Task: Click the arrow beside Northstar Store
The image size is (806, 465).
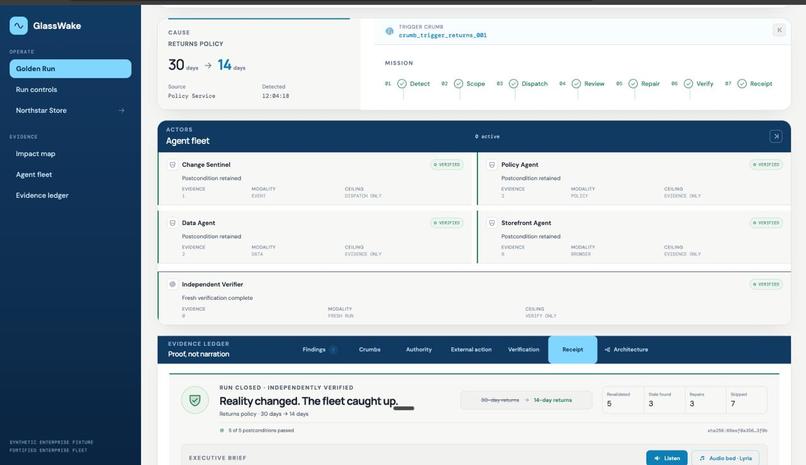Action: pyautogui.click(x=121, y=110)
